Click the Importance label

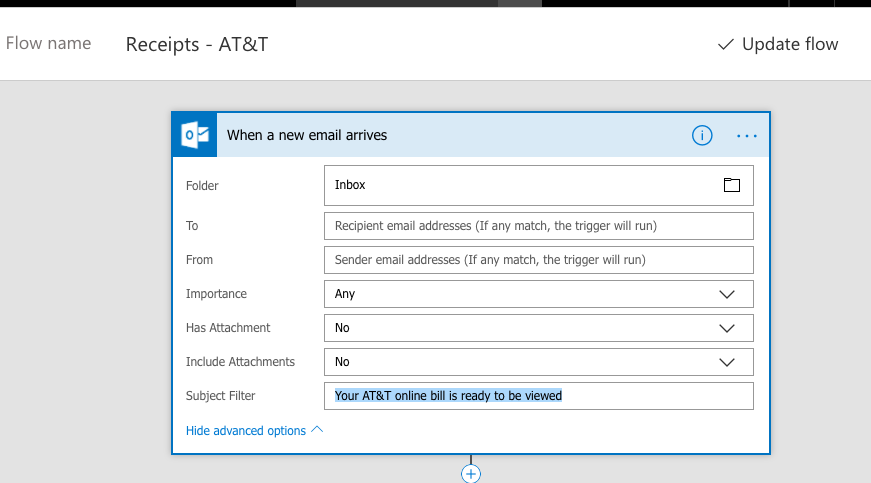(x=216, y=294)
